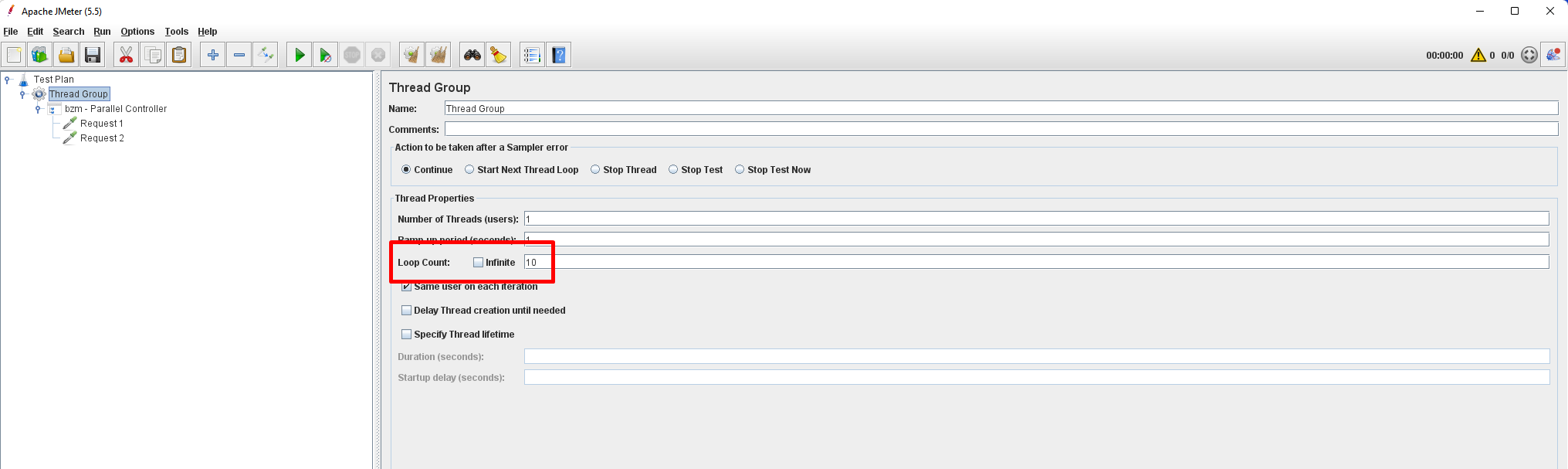1568x469 pixels.
Task: Open Help with question mark icon
Action: pos(559,55)
